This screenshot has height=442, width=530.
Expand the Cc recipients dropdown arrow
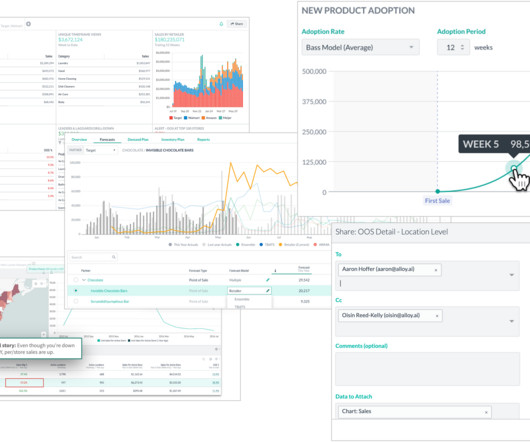[511, 321]
